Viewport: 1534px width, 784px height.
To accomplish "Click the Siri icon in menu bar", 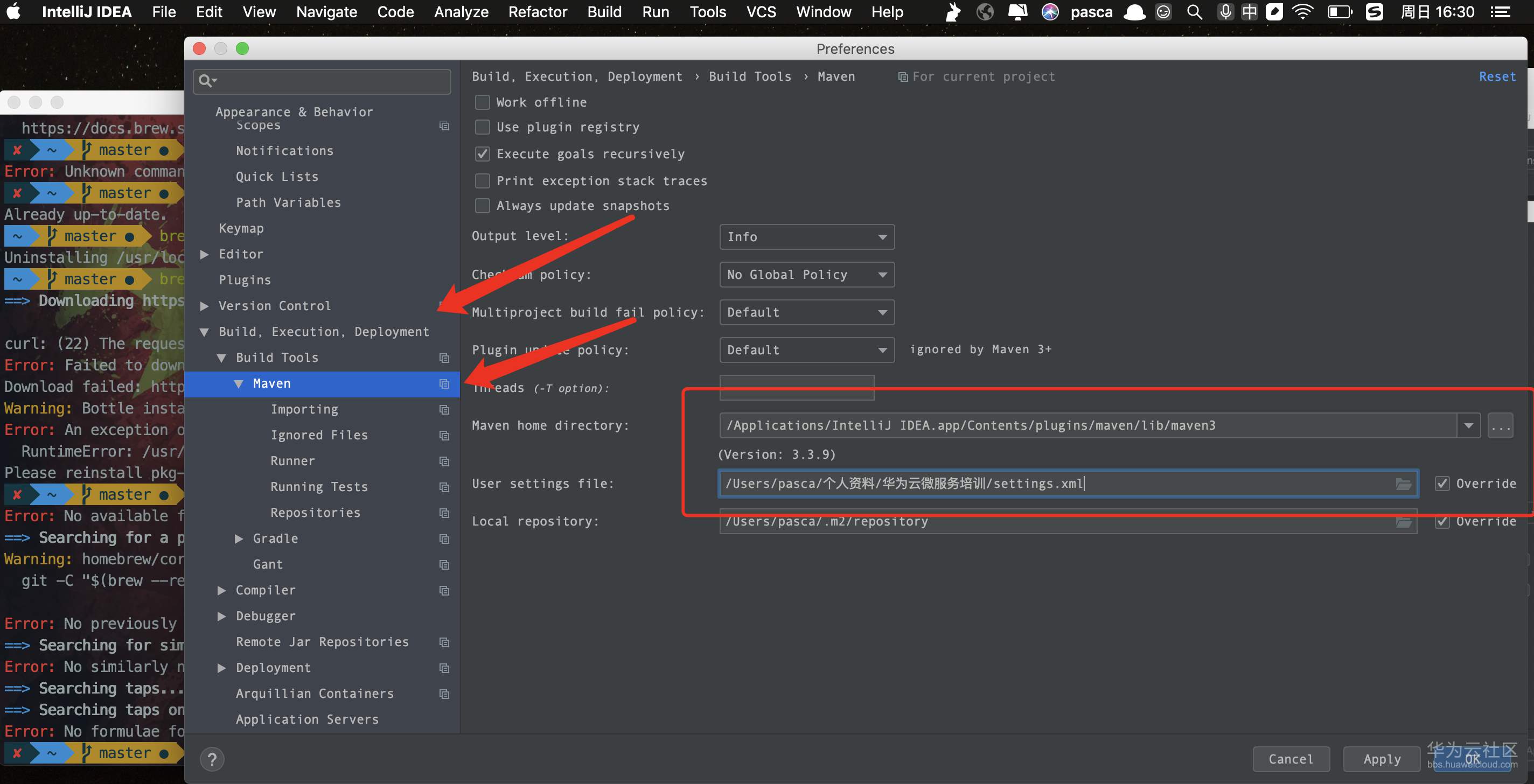I will [x=1050, y=12].
